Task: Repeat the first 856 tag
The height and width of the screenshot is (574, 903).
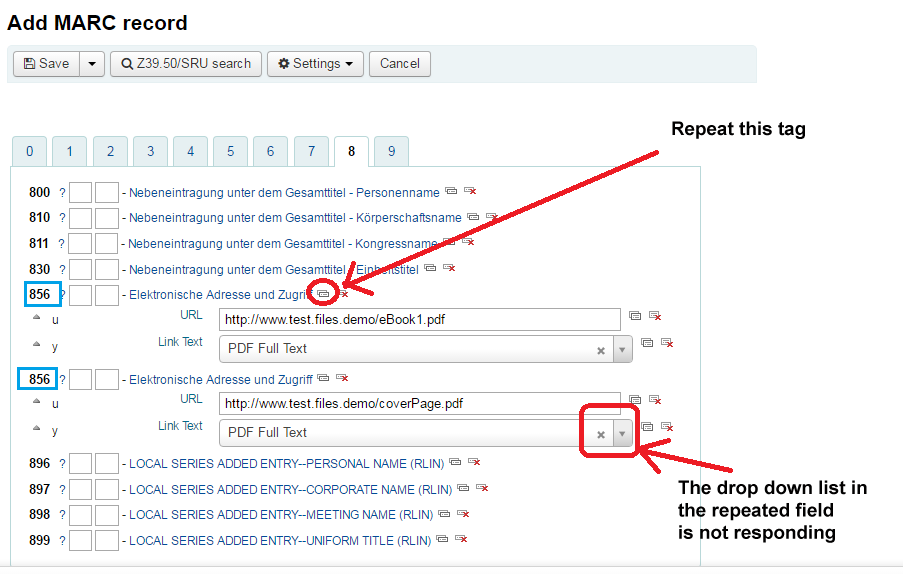Action: click(323, 294)
